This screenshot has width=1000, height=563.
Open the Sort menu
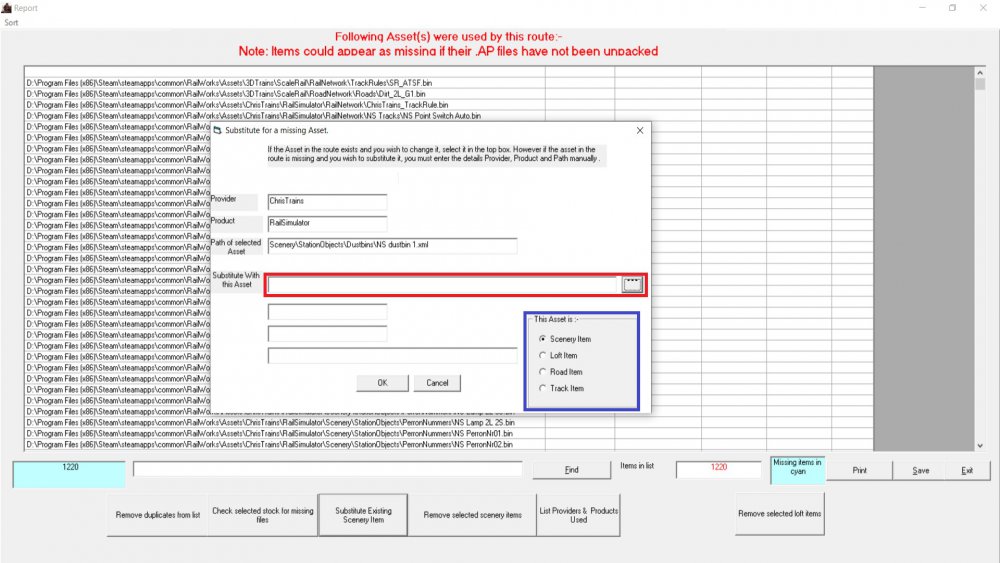point(11,22)
